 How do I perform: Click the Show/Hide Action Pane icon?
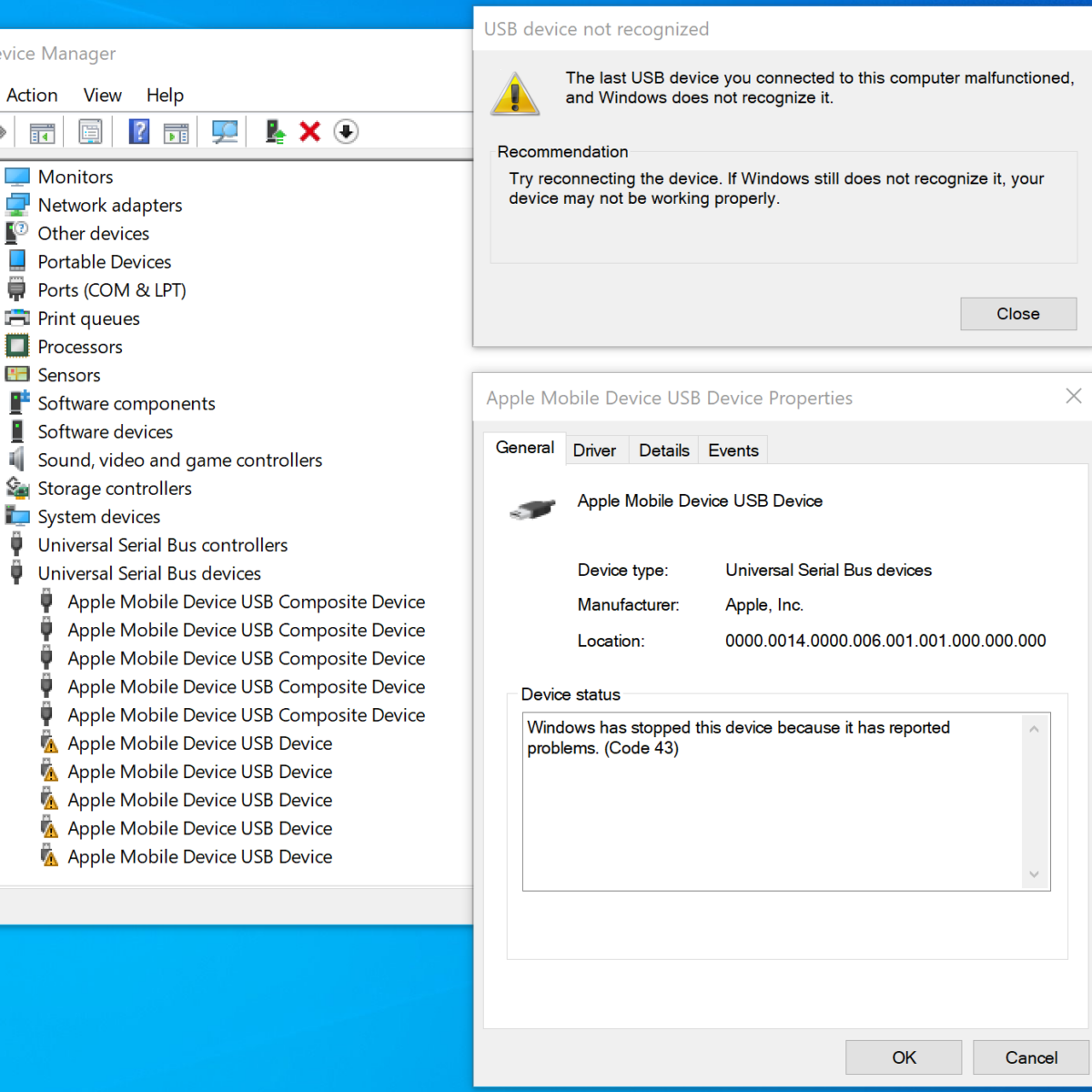click(x=177, y=133)
